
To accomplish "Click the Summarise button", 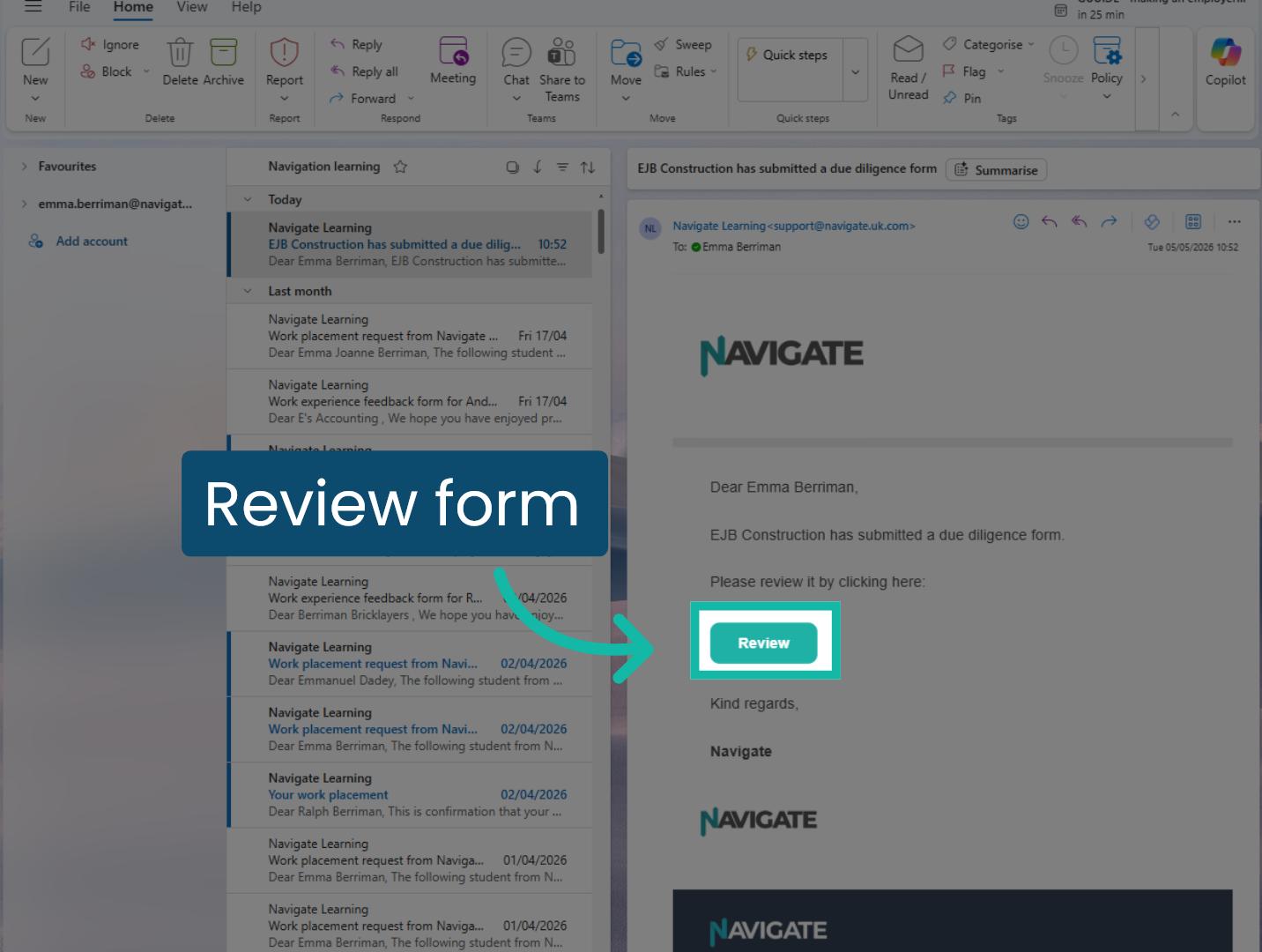I will click(x=997, y=170).
